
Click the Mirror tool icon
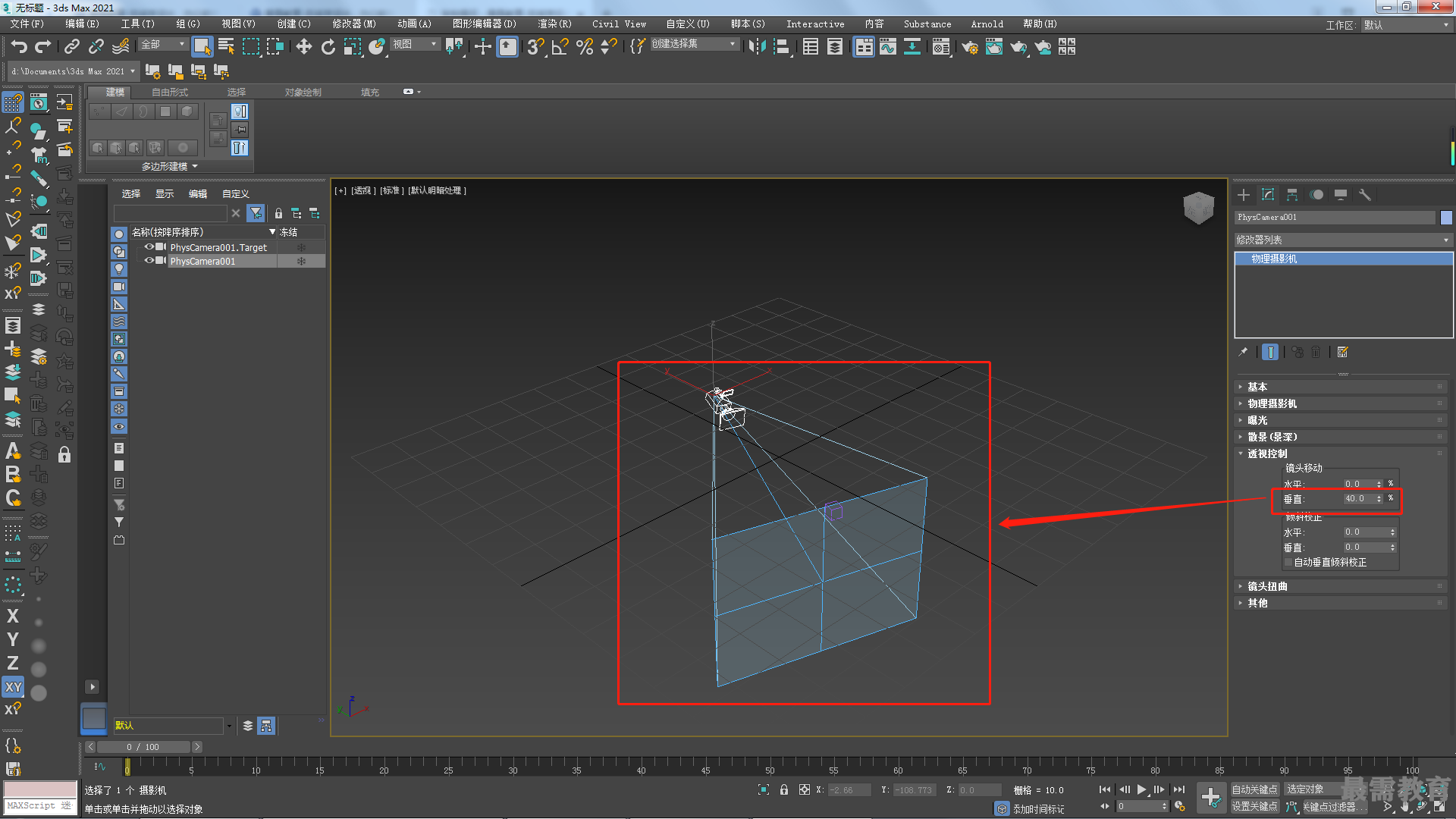[757, 47]
